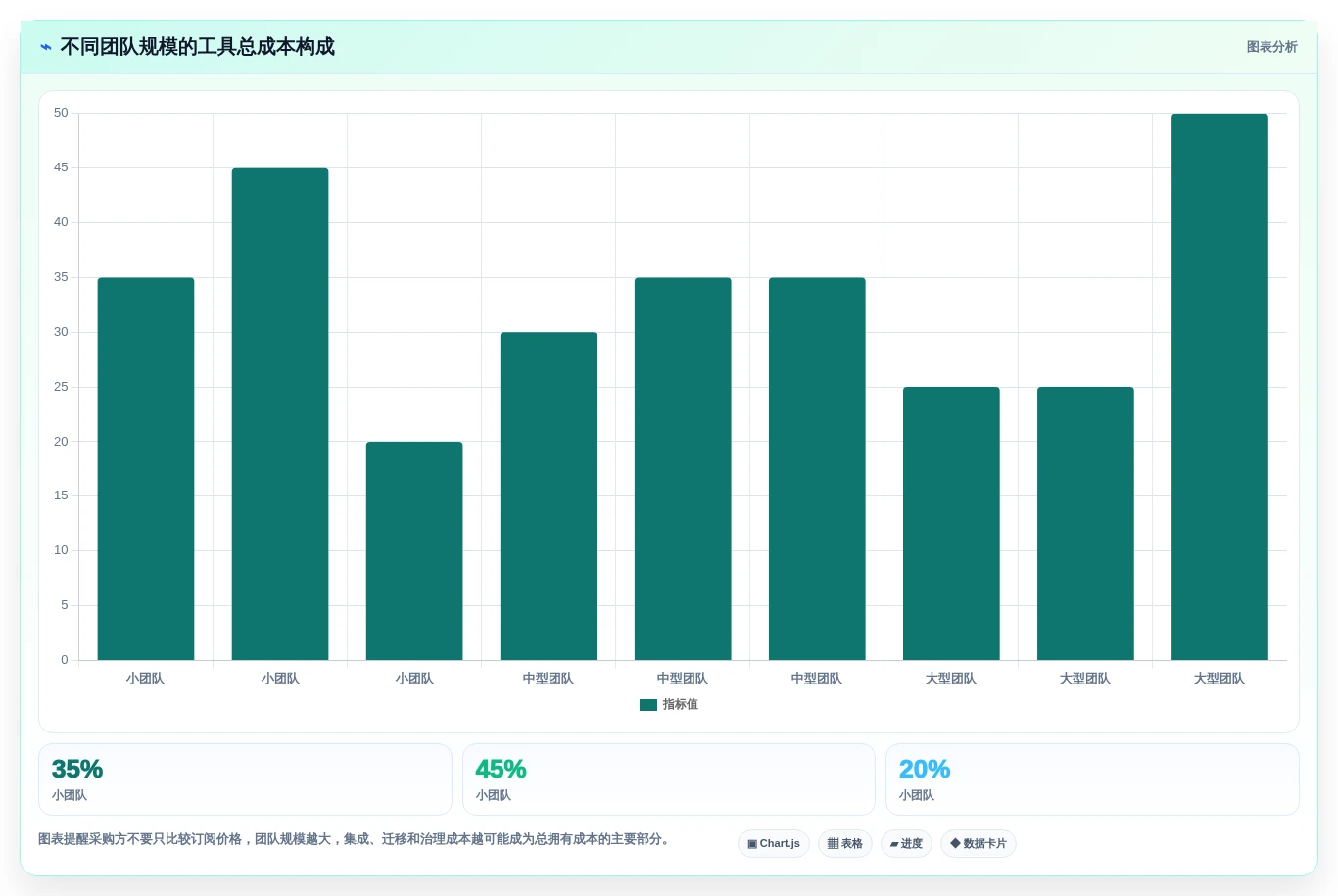Click the 图表分析 label in header
1338x896 pixels.
coord(1271,47)
